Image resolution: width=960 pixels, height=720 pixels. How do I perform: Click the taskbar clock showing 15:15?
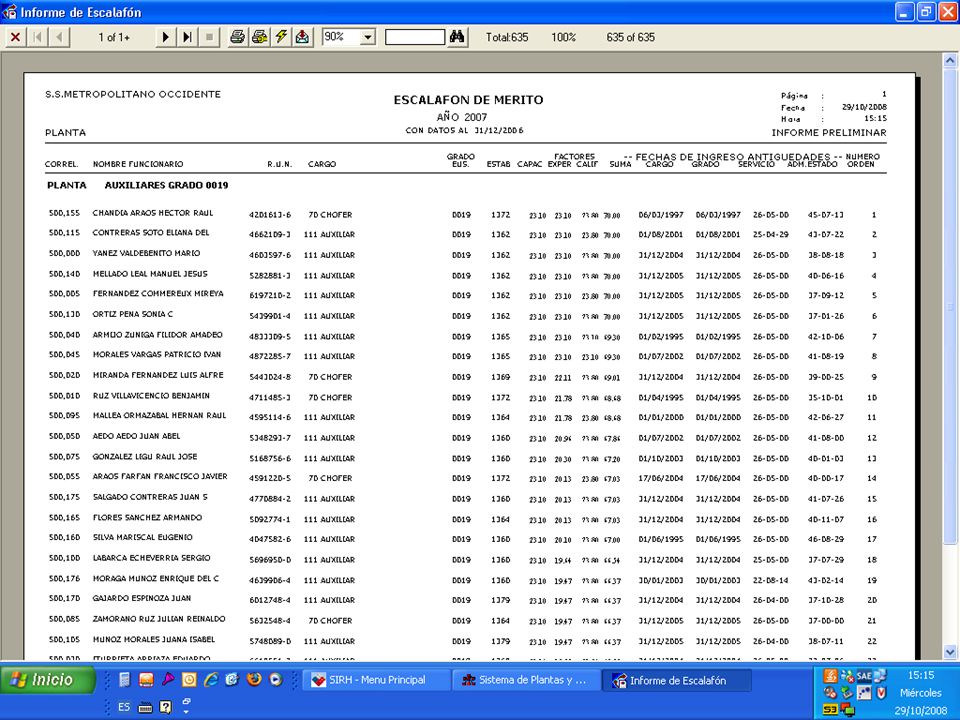pyautogui.click(x=920, y=675)
